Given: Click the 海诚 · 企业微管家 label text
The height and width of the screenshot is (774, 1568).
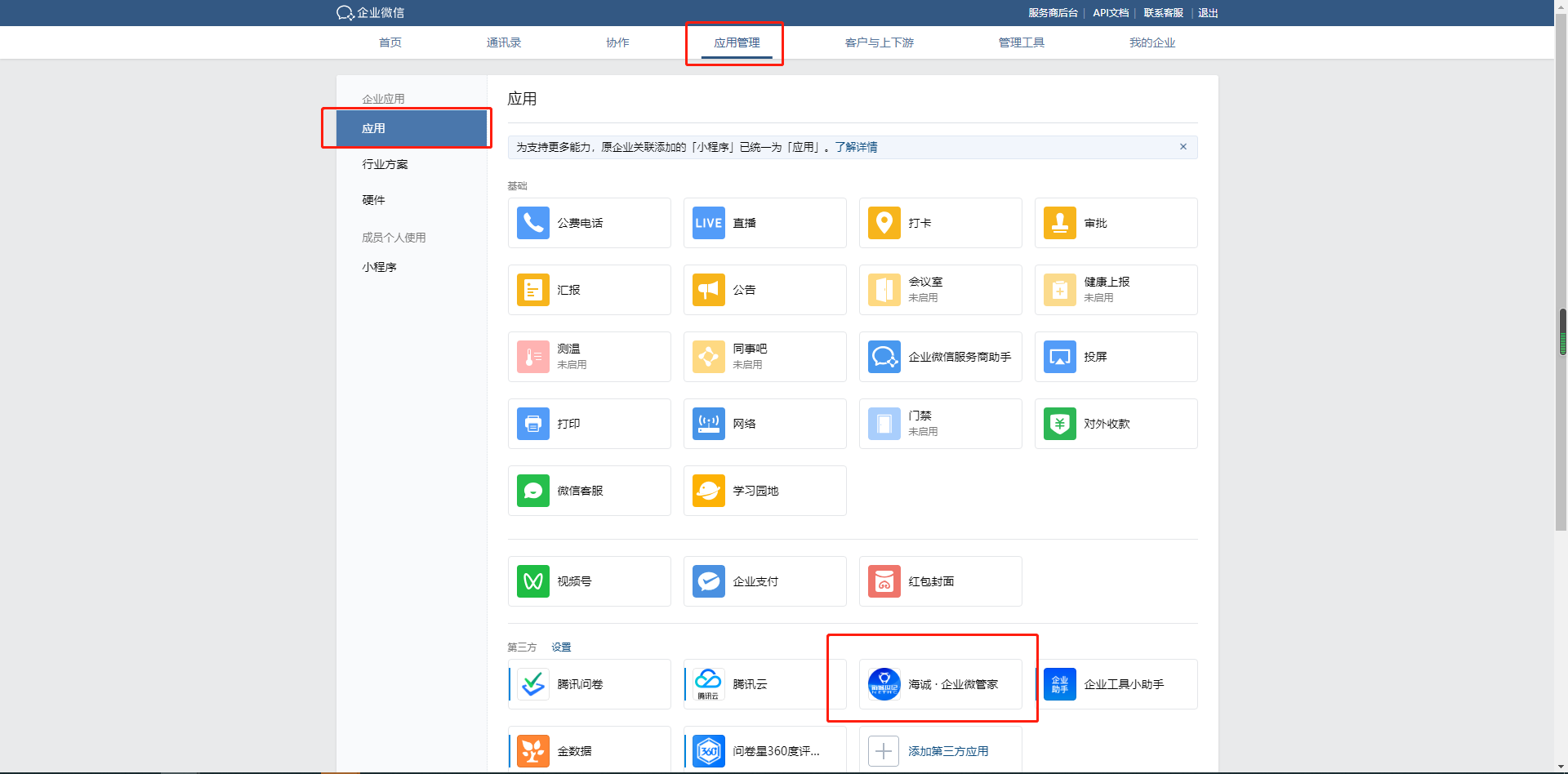Looking at the screenshot, I should pos(953,684).
